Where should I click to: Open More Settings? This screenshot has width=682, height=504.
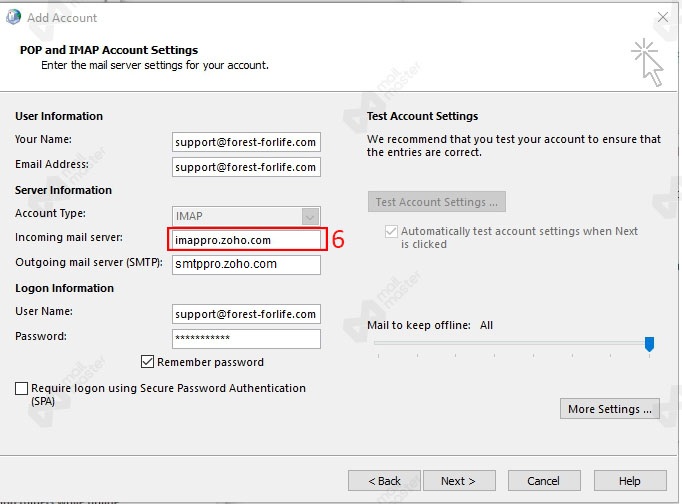pyautogui.click(x=610, y=409)
